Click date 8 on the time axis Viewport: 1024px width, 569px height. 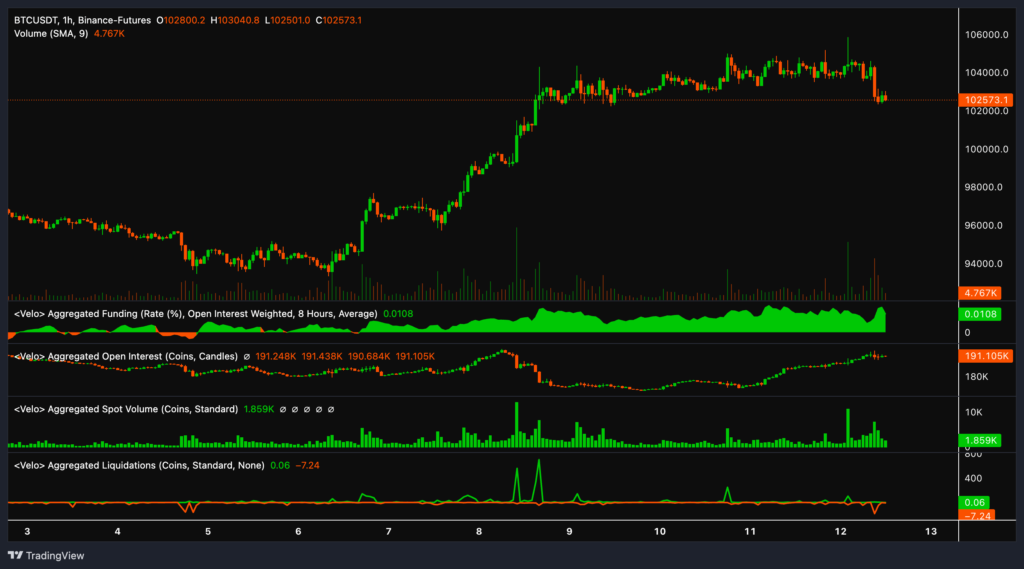pyautogui.click(x=479, y=531)
